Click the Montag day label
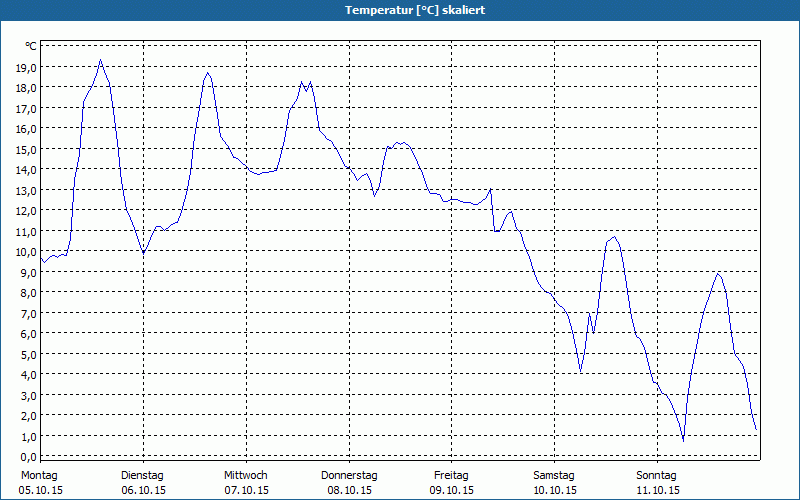This screenshot has width=800, height=500. (39, 476)
